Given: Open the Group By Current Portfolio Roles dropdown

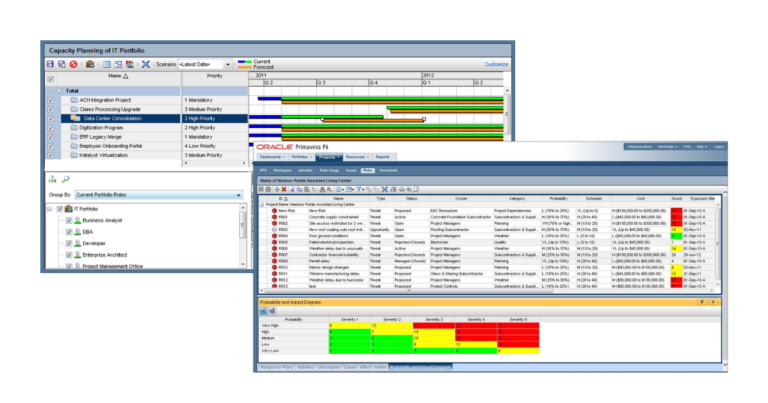Looking at the screenshot, I should click(x=239, y=195).
